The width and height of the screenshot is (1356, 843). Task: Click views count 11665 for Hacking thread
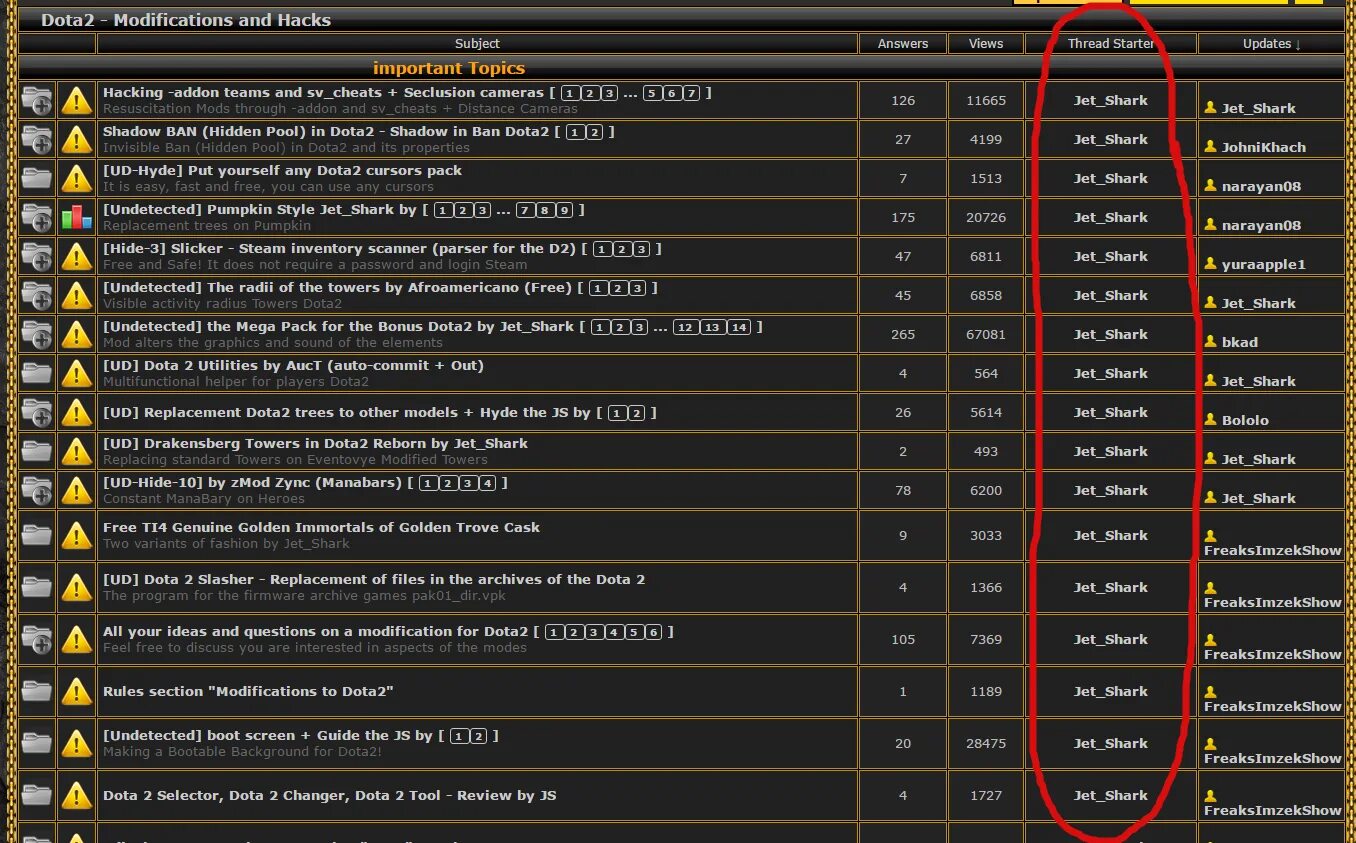[x=986, y=100]
